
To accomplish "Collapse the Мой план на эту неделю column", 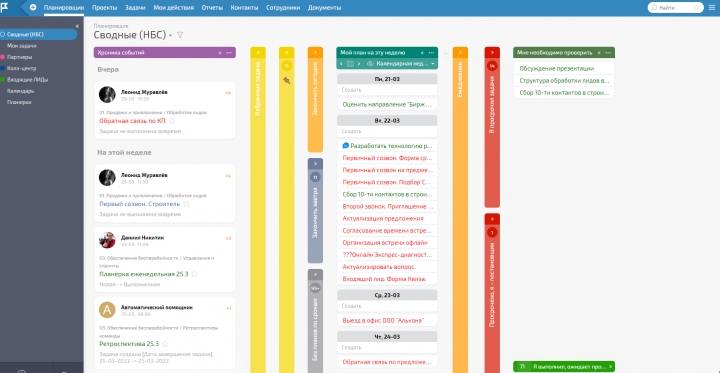I will [x=422, y=52].
